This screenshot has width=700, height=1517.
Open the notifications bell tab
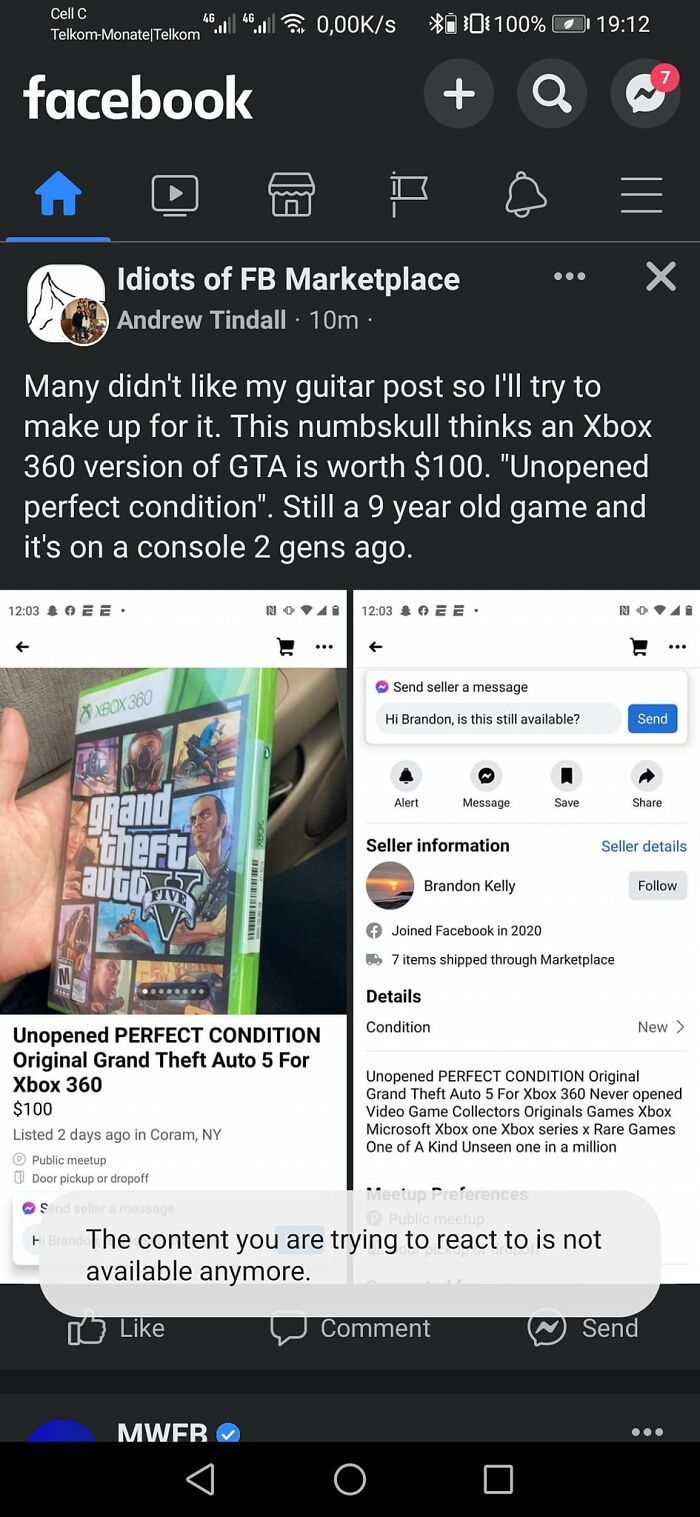(x=525, y=194)
